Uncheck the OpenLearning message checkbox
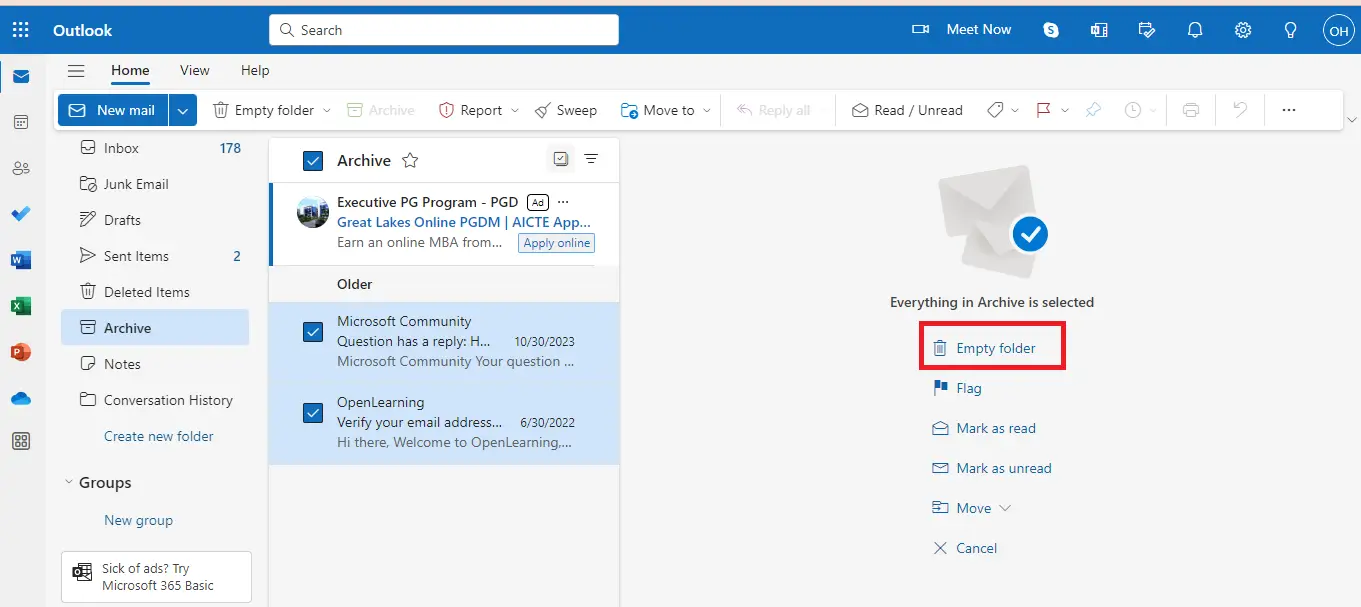This screenshot has height=607, width=1361. pyautogui.click(x=313, y=413)
